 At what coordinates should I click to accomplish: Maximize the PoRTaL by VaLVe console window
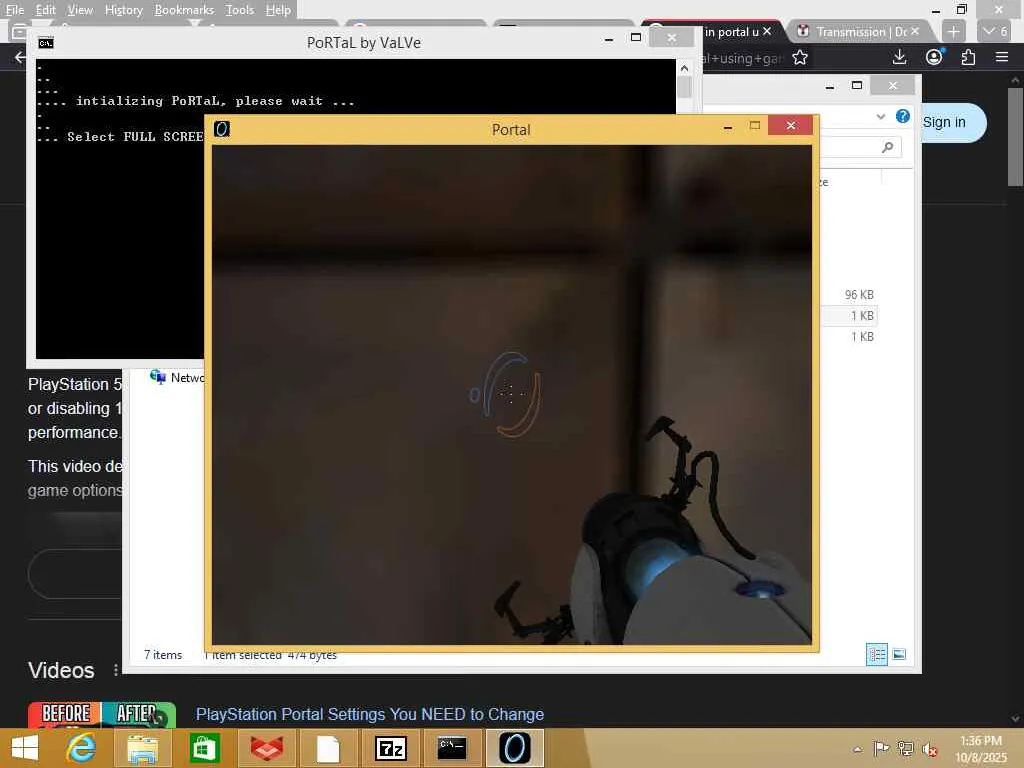635,38
